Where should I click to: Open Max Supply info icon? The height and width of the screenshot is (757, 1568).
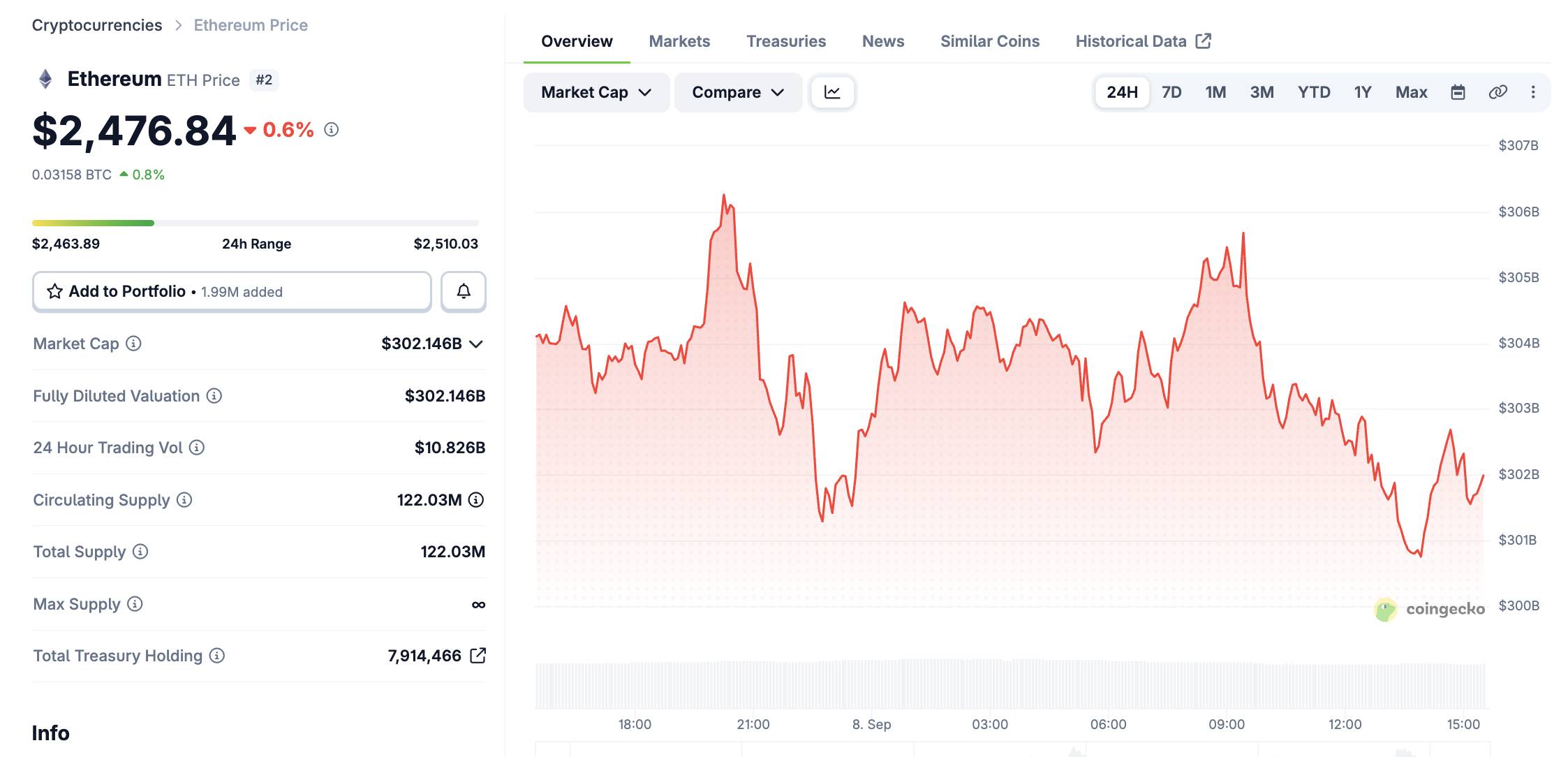[135, 604]
